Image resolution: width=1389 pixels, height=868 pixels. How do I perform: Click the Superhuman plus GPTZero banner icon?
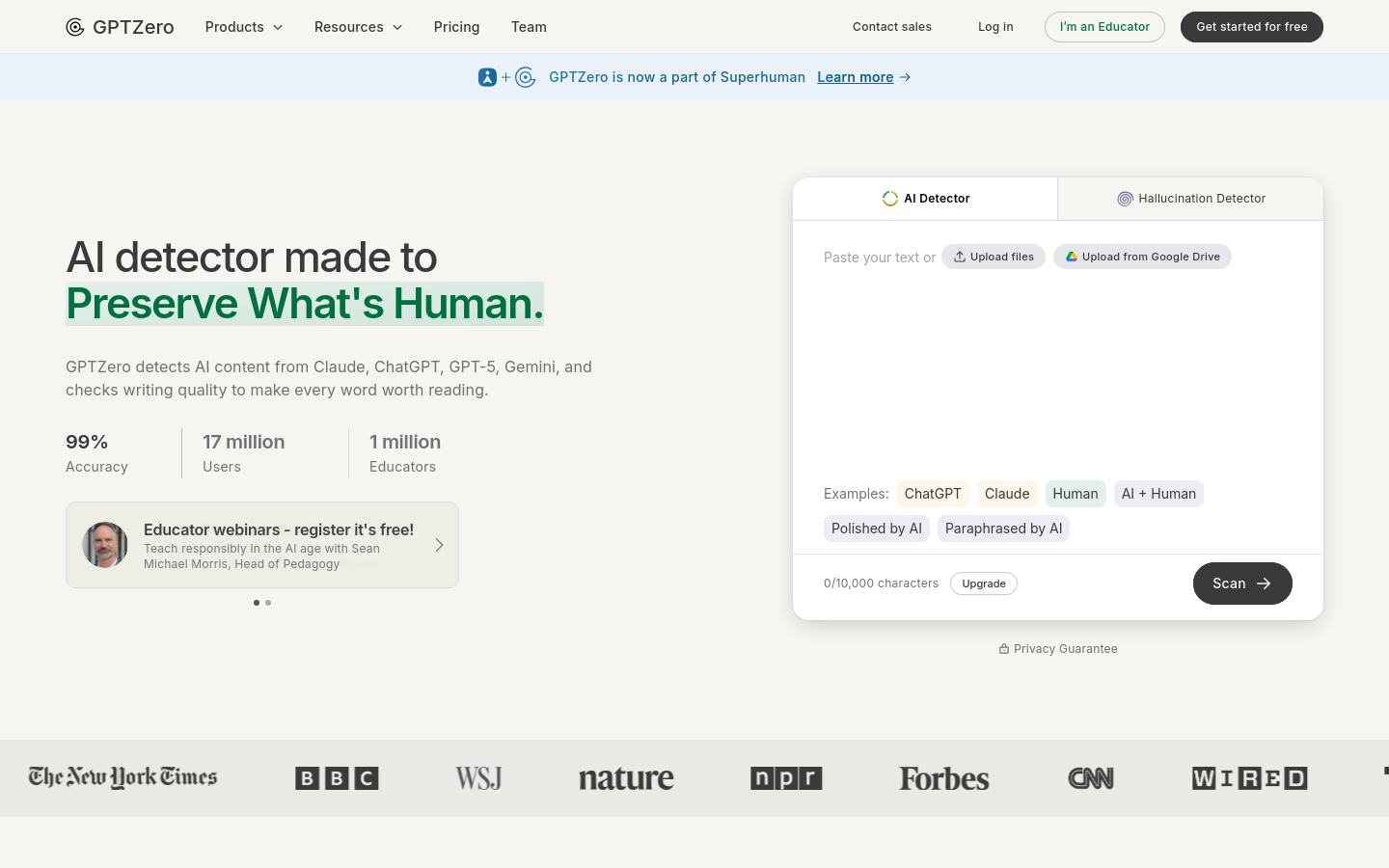pyautogui.click(x=507, y=77)
